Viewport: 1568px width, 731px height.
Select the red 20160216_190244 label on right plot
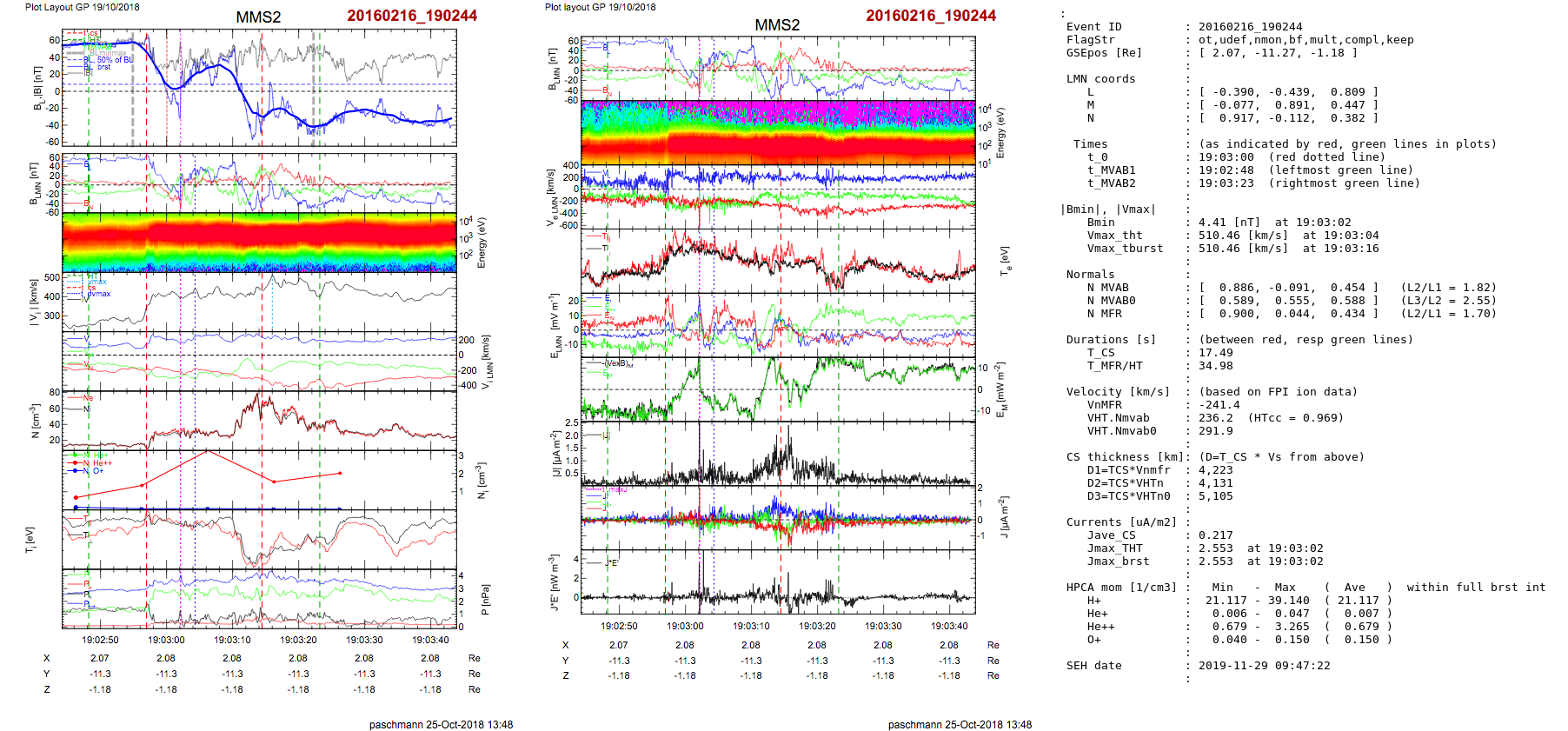[931, 16]
